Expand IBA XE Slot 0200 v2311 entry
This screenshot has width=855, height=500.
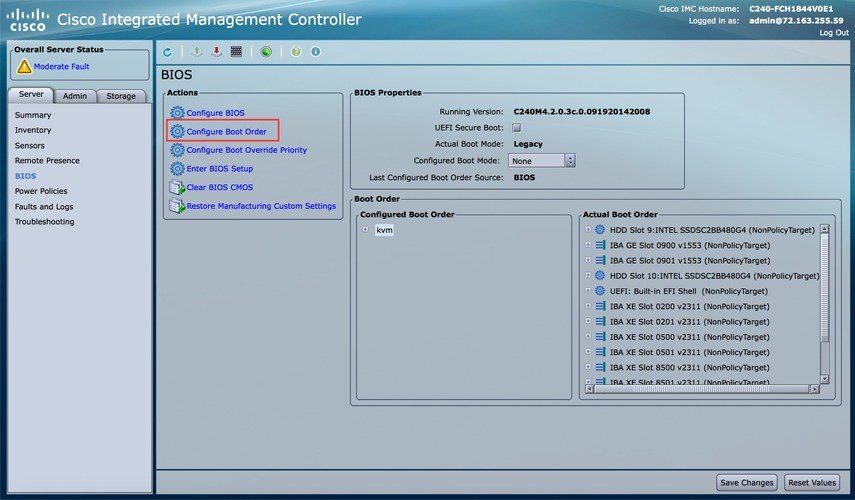click(588, 306)
